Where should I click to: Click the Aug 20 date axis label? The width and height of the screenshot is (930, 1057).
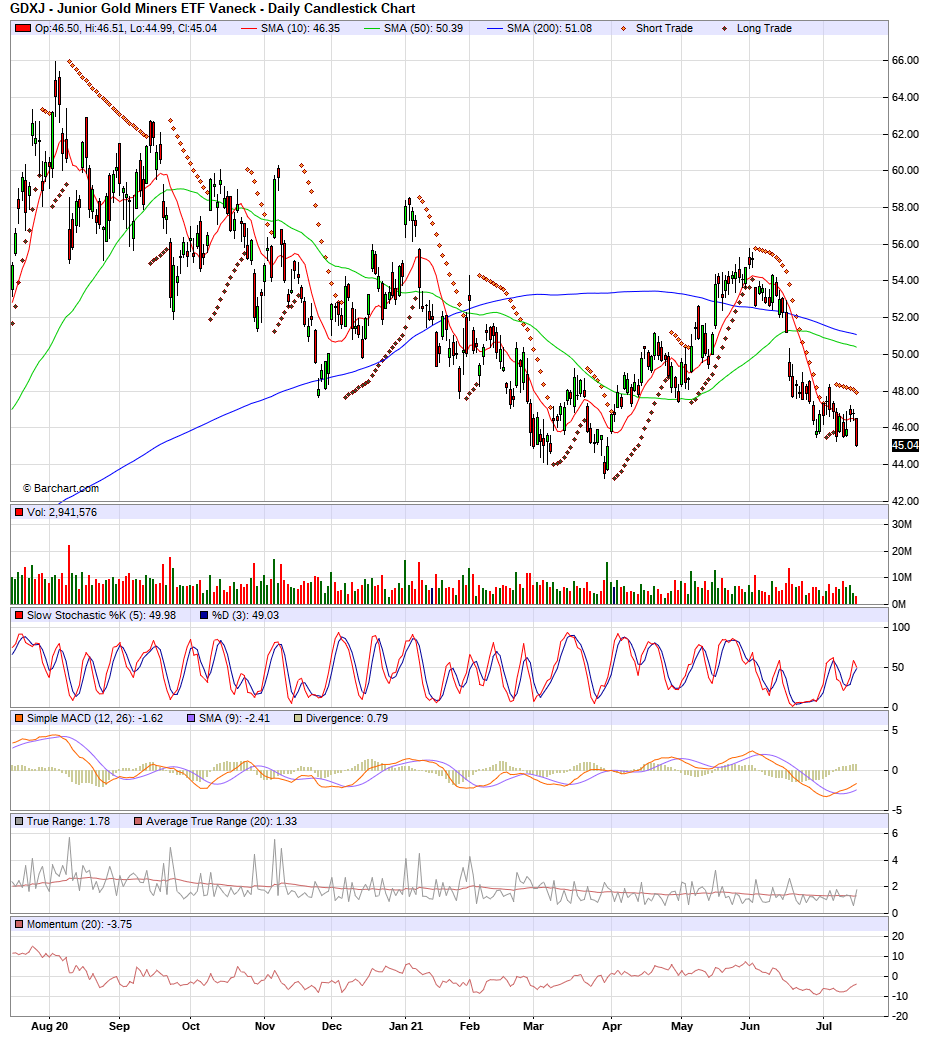click(x=49, y=1027)
